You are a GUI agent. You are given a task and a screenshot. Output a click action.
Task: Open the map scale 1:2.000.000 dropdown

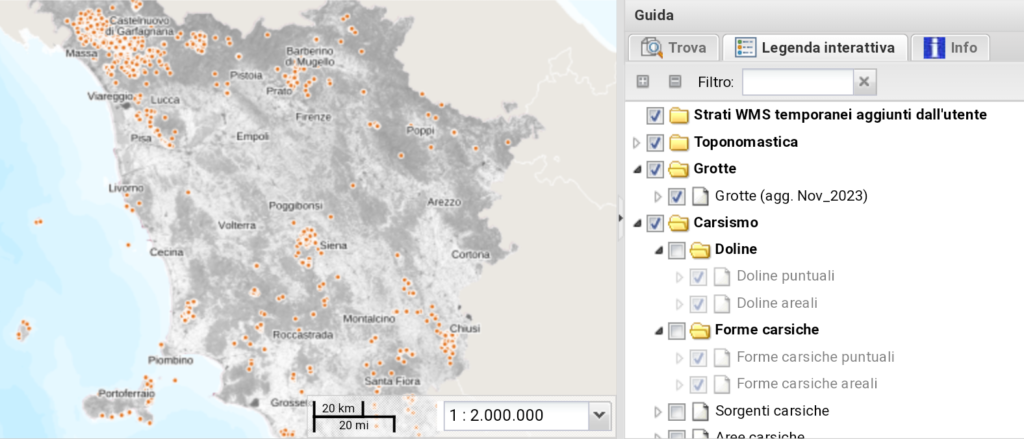coord(599,415)
